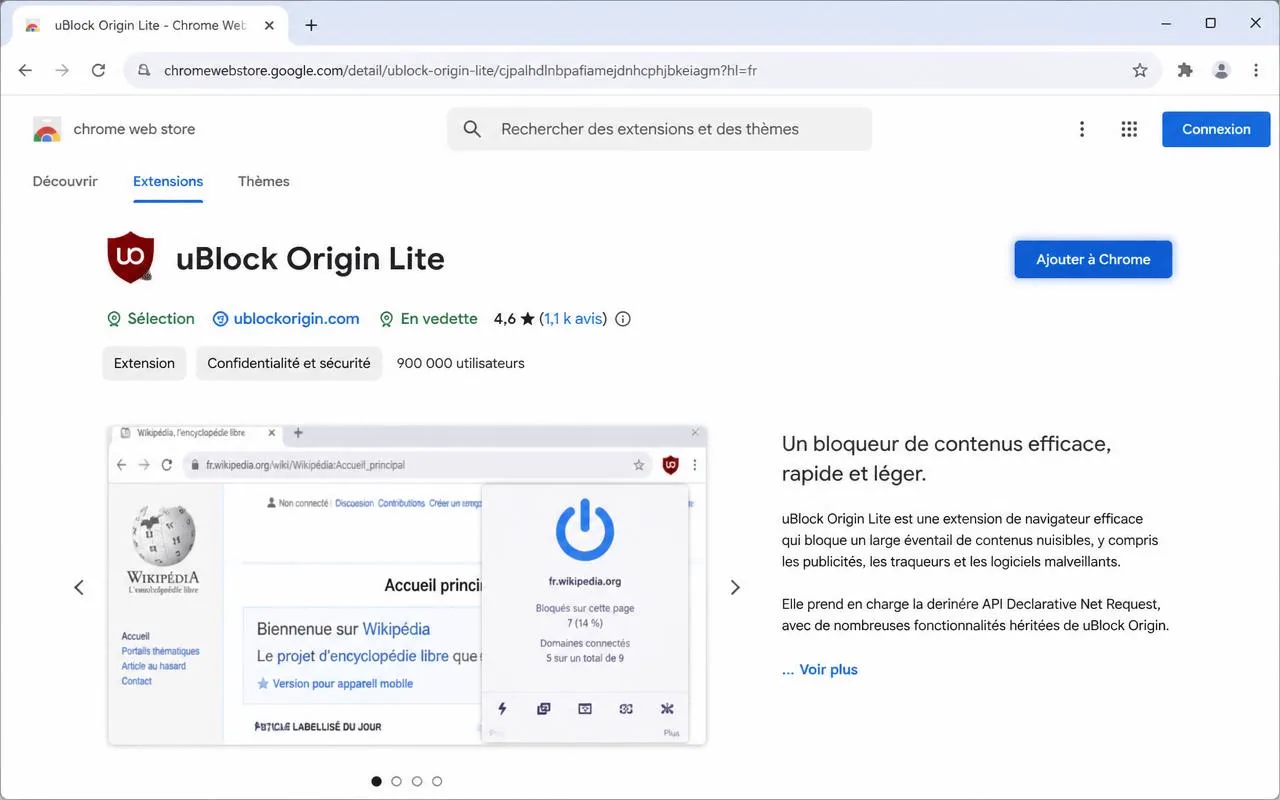Select the first carousel dot

point(377,781)
